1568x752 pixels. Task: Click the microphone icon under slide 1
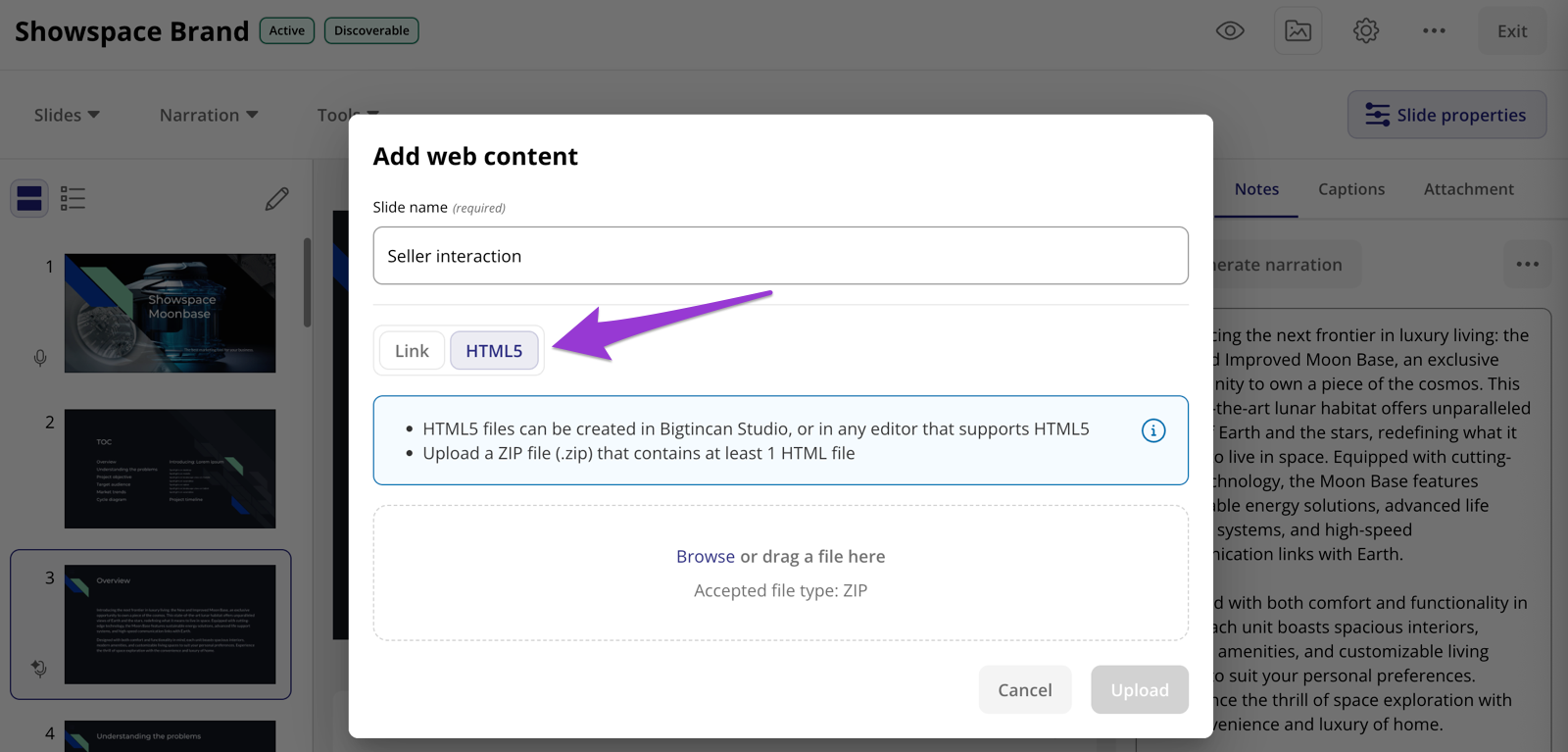pos(40,358)
